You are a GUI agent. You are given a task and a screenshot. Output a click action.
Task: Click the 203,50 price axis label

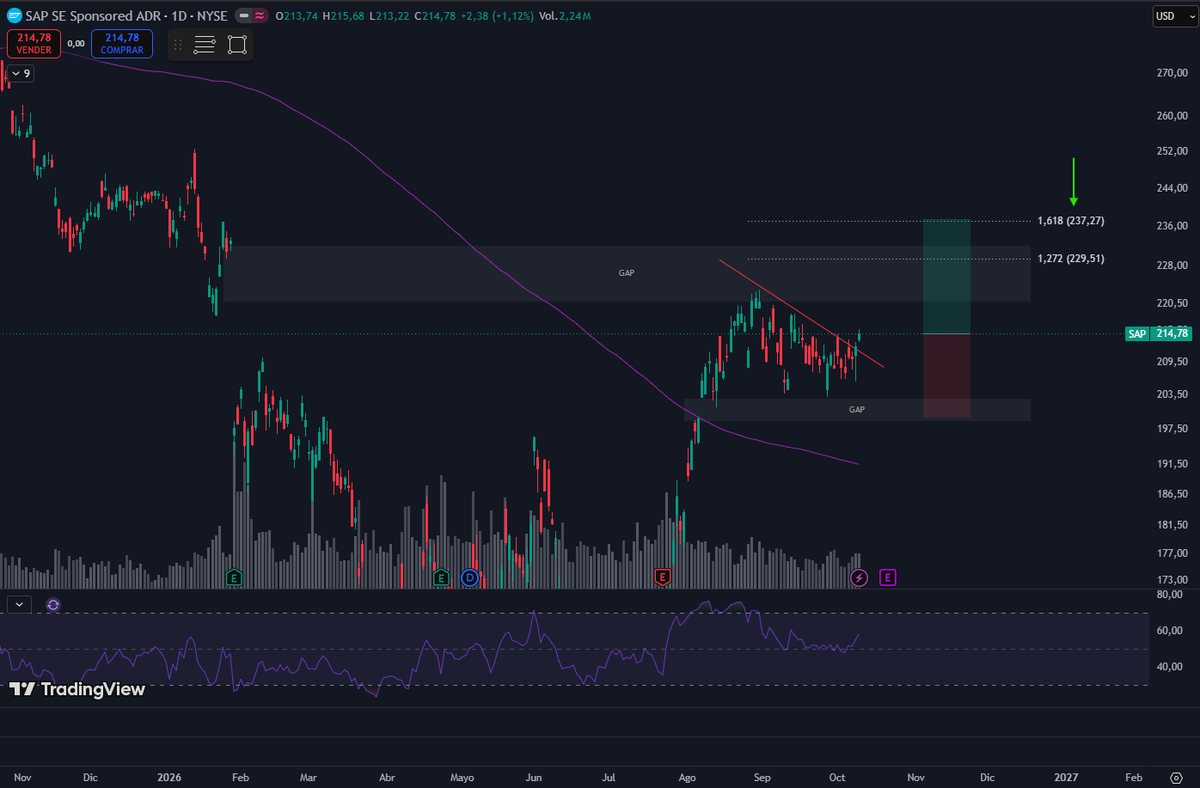coord(1171,395)
